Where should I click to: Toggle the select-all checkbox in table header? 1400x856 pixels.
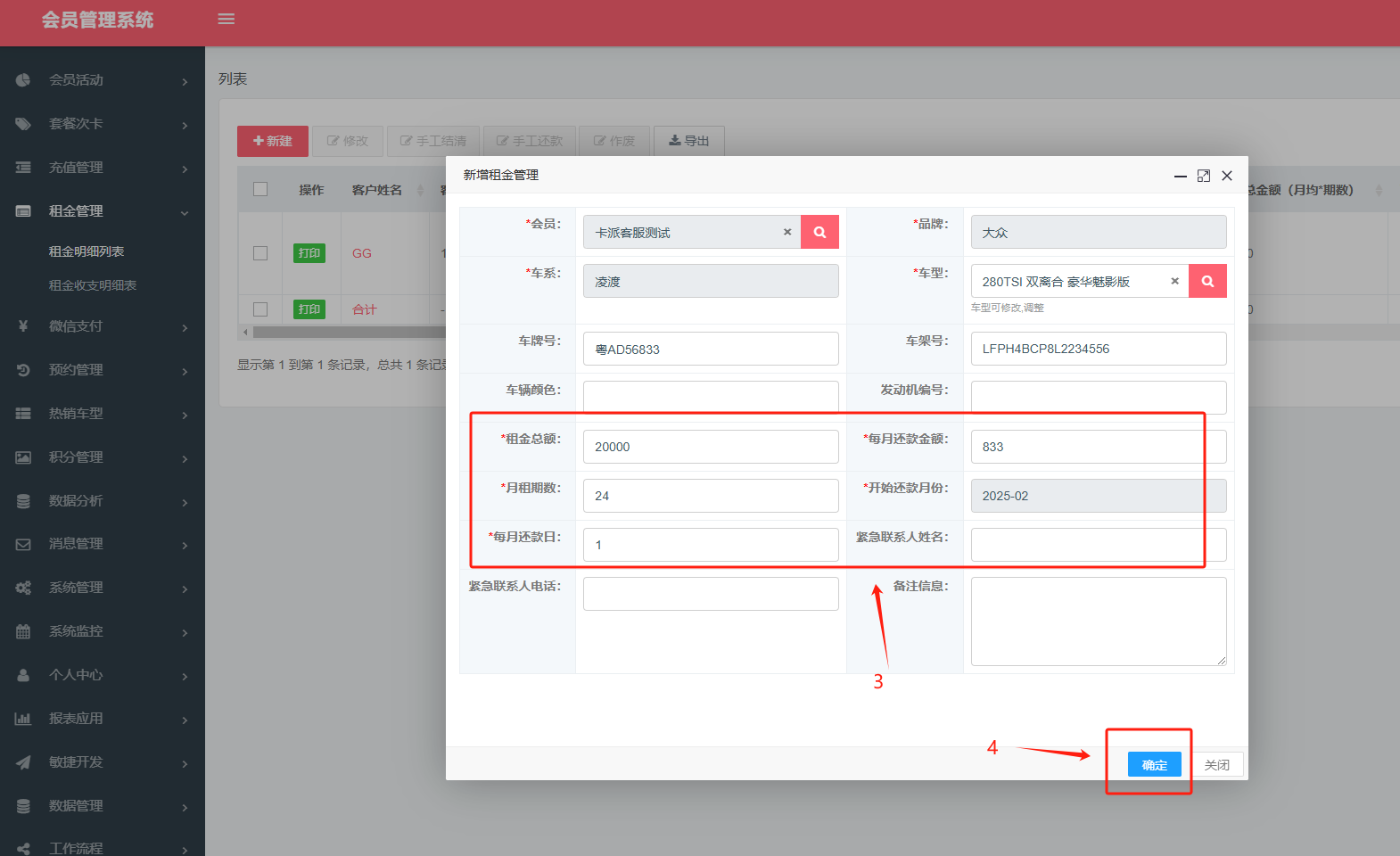click(x=260, y=189)
